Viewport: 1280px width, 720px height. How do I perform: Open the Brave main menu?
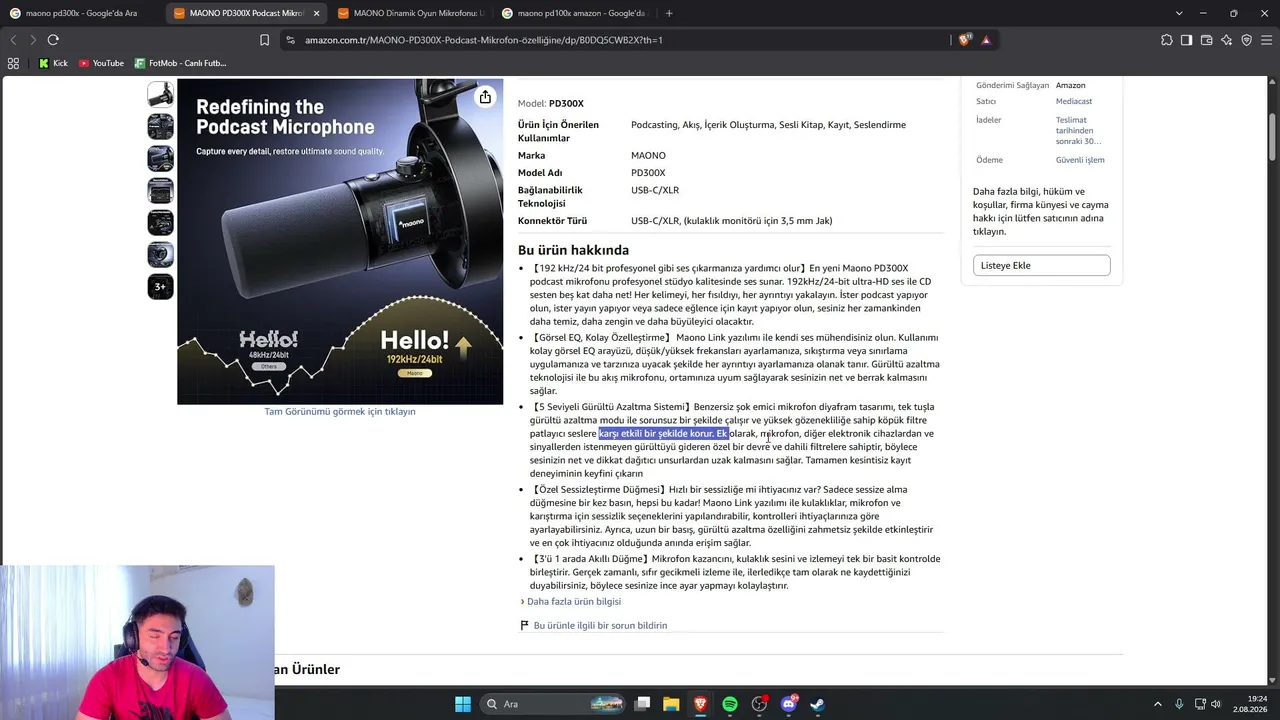point(1266,40)
